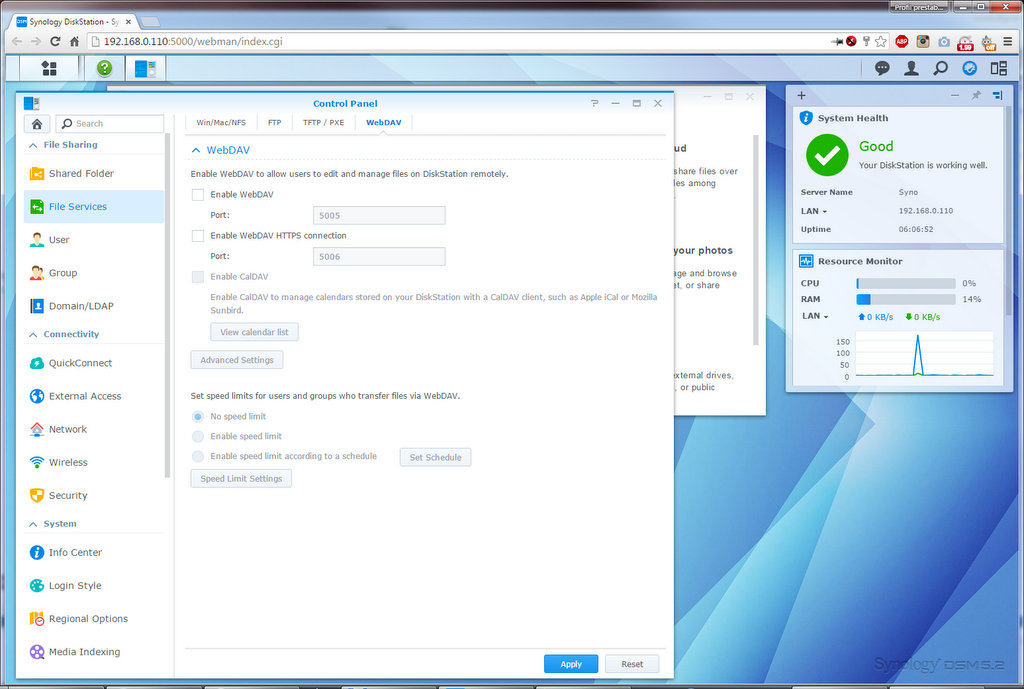The image size is (1024, 689).
Task: Tick the Enable CalDAV checkbox
Action: point(198,277)
